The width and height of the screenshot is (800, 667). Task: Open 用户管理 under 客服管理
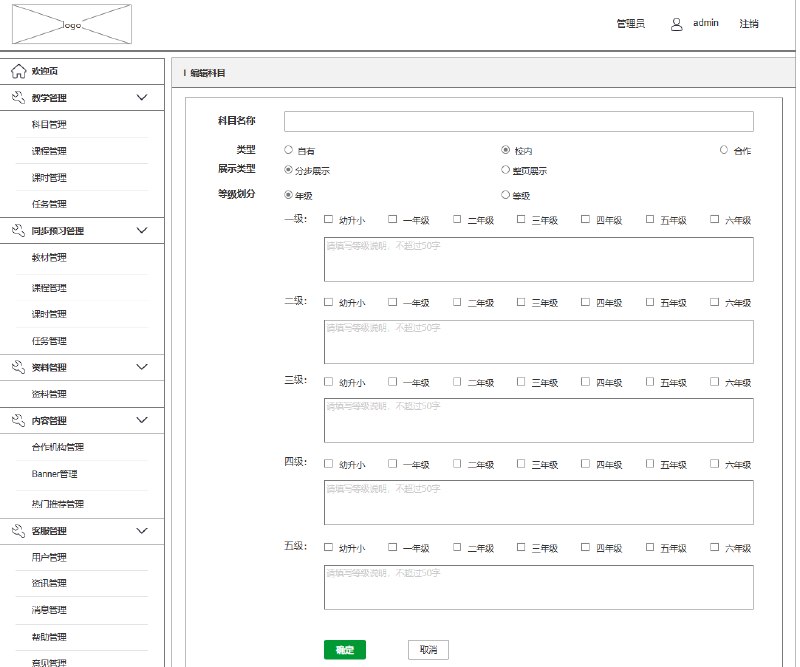49,557
